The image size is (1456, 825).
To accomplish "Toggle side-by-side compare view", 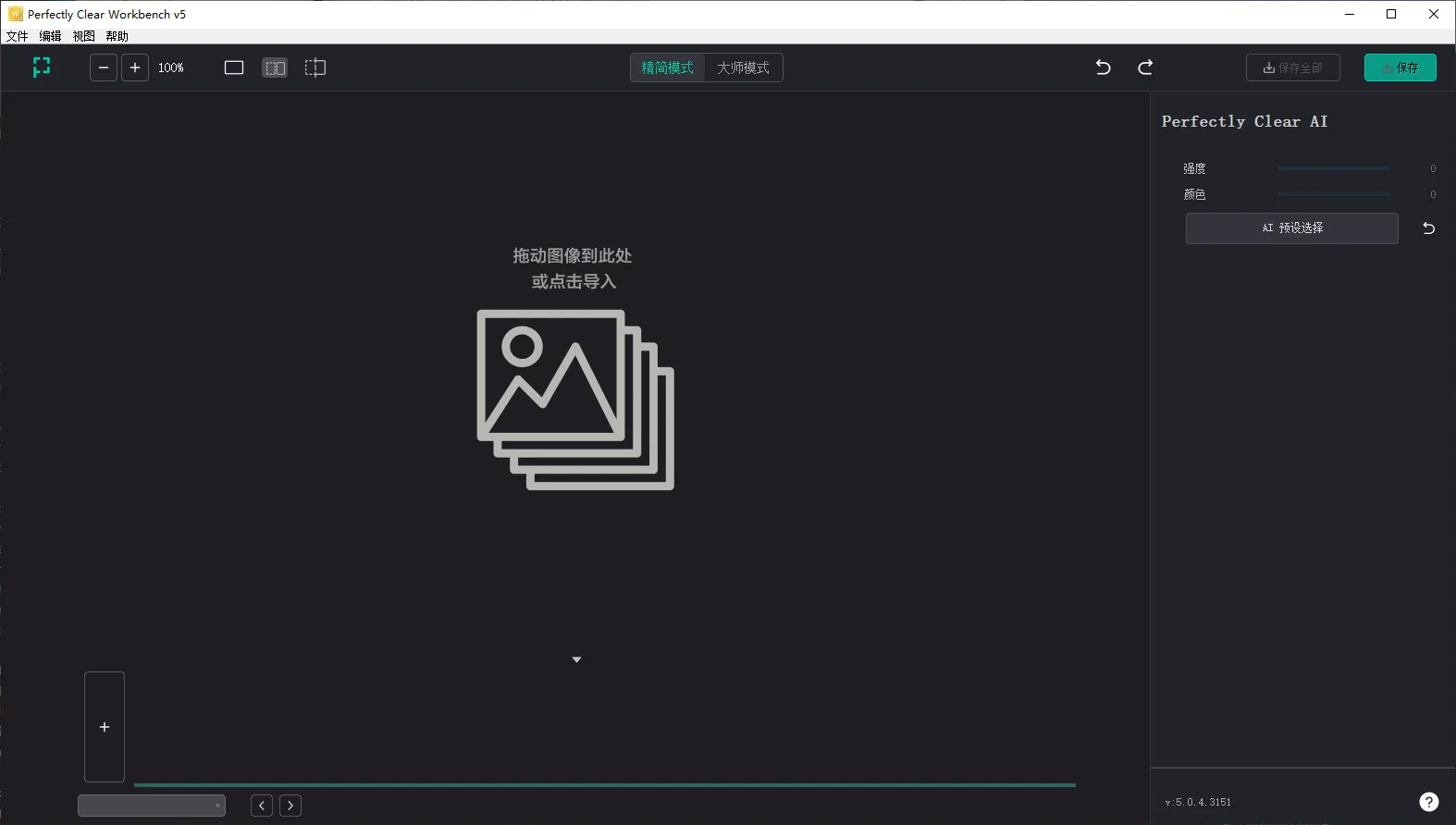I will coord(275,68).
